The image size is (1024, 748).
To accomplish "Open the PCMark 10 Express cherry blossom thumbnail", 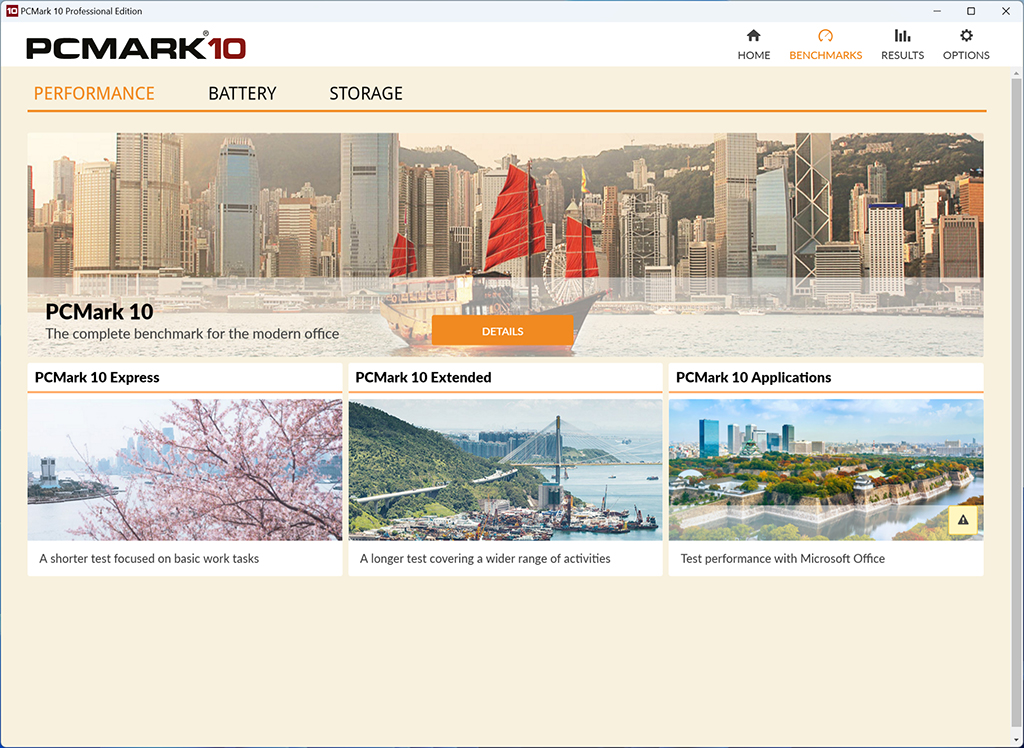I will click(x=185, y=470).
